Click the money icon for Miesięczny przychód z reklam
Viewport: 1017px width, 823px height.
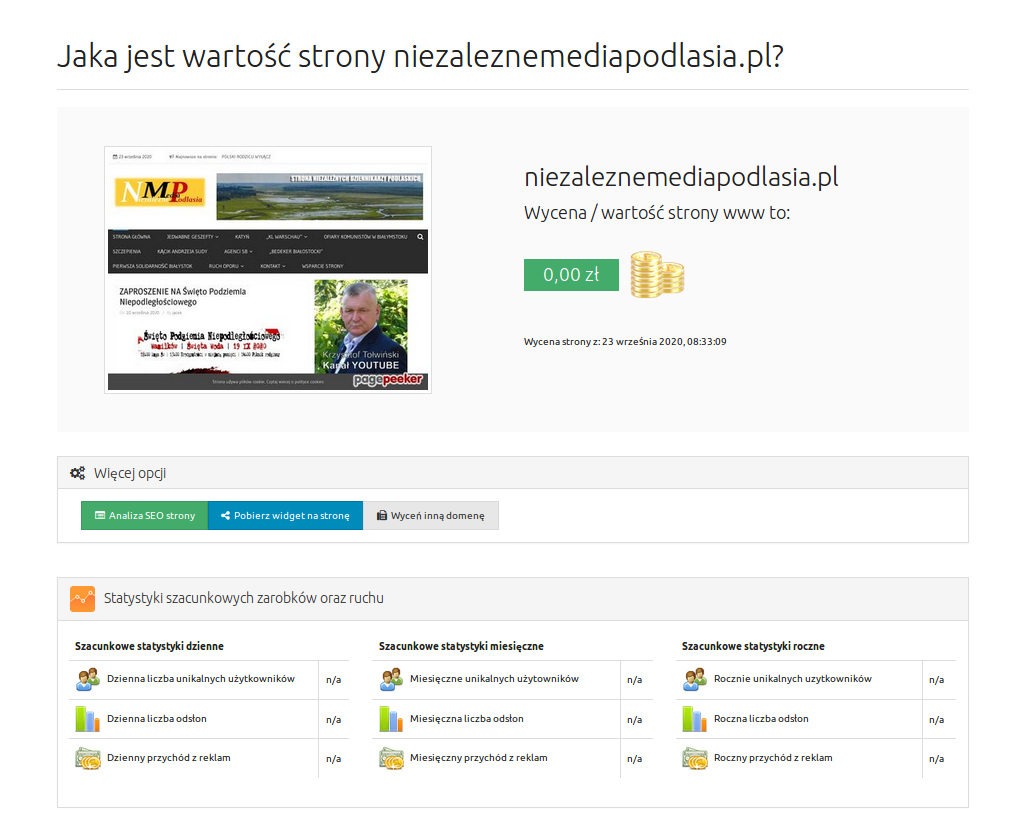(391, 758)
